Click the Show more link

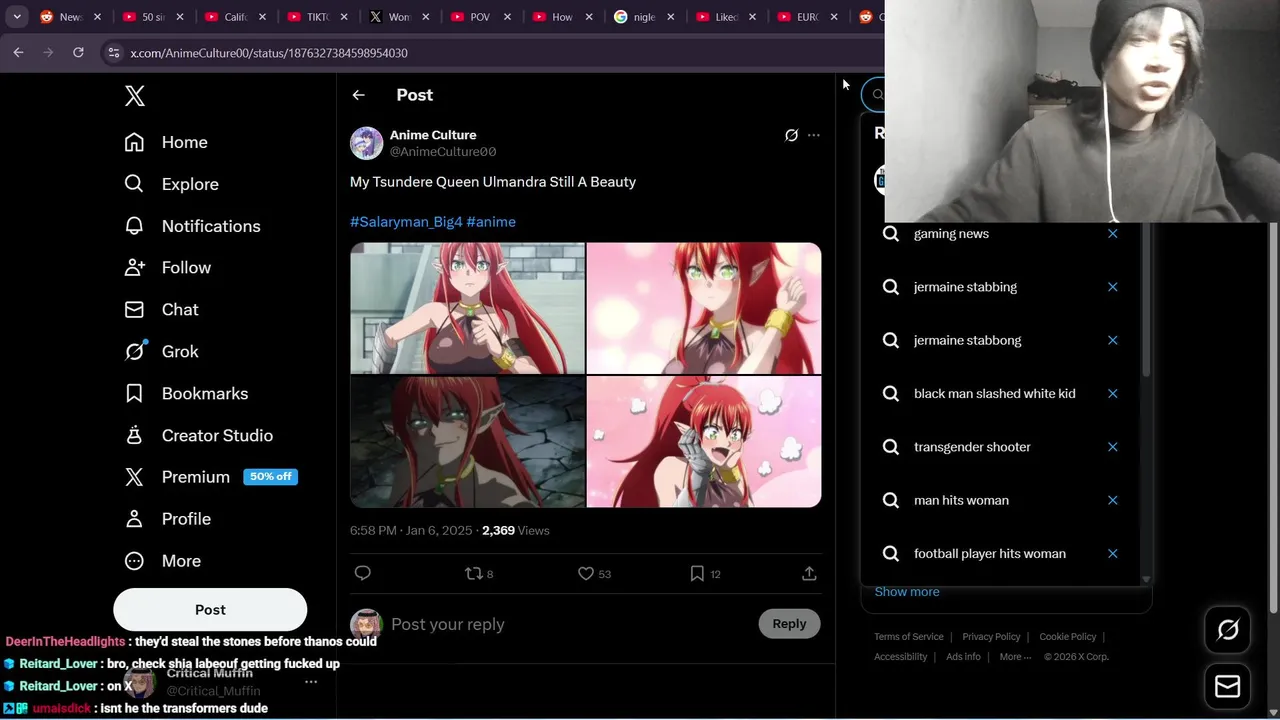(907, 592)
